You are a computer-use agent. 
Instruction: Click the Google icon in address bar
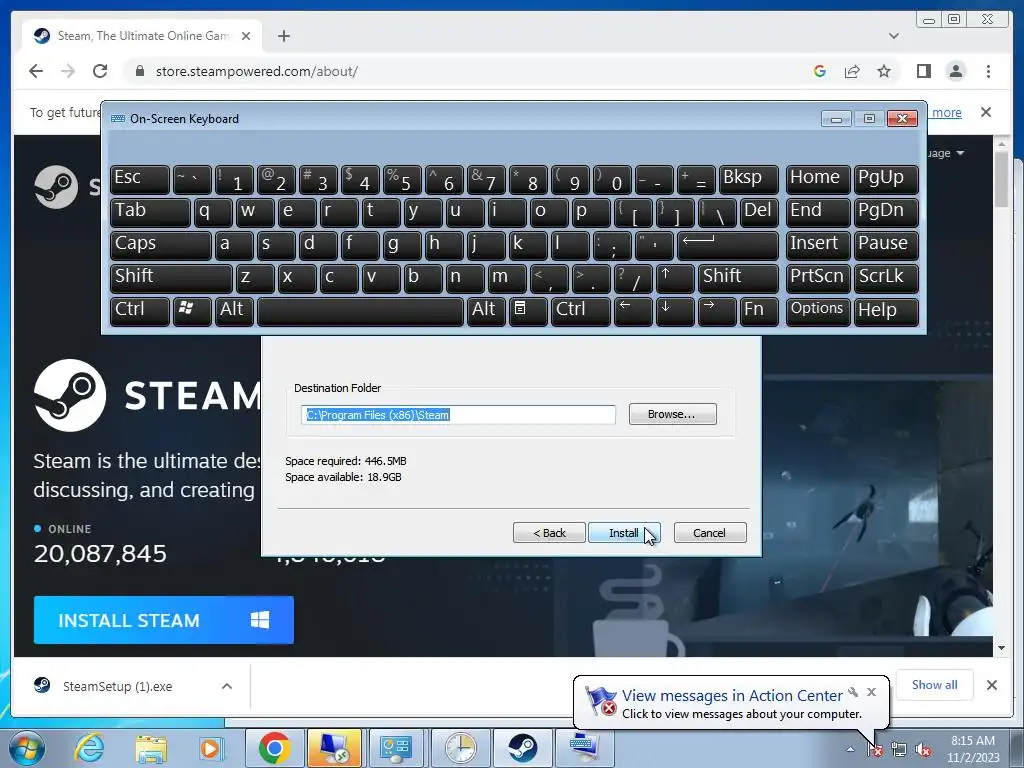tap(820, 71)
